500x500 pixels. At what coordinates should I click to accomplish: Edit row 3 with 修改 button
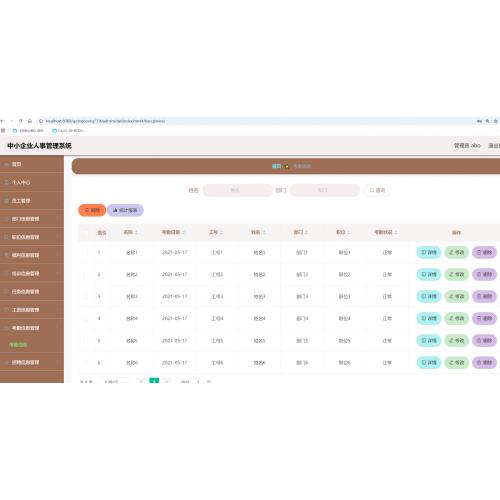[x=457, y=296]
